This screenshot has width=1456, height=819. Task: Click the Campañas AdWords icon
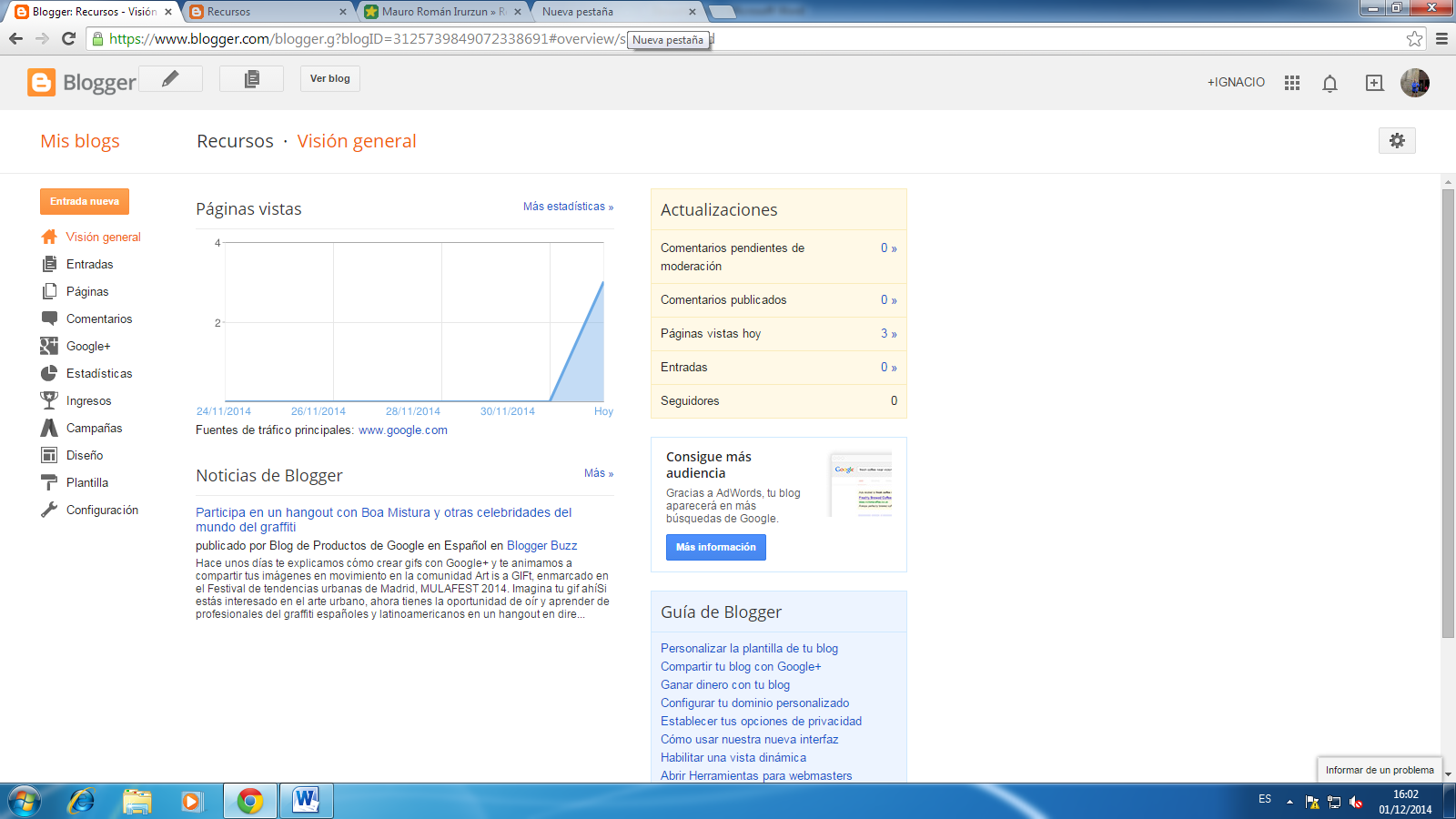(x=49, y=428)
